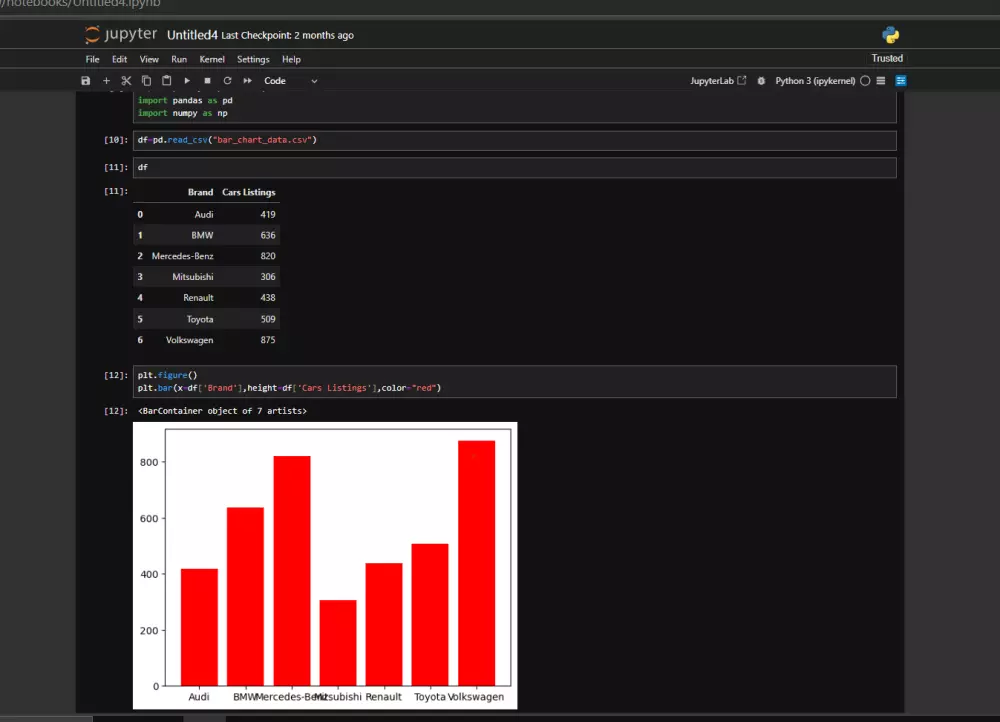The image size is (1000, 722).
Task: Click the [10] input prompt label
Action: tap(115, 140)
